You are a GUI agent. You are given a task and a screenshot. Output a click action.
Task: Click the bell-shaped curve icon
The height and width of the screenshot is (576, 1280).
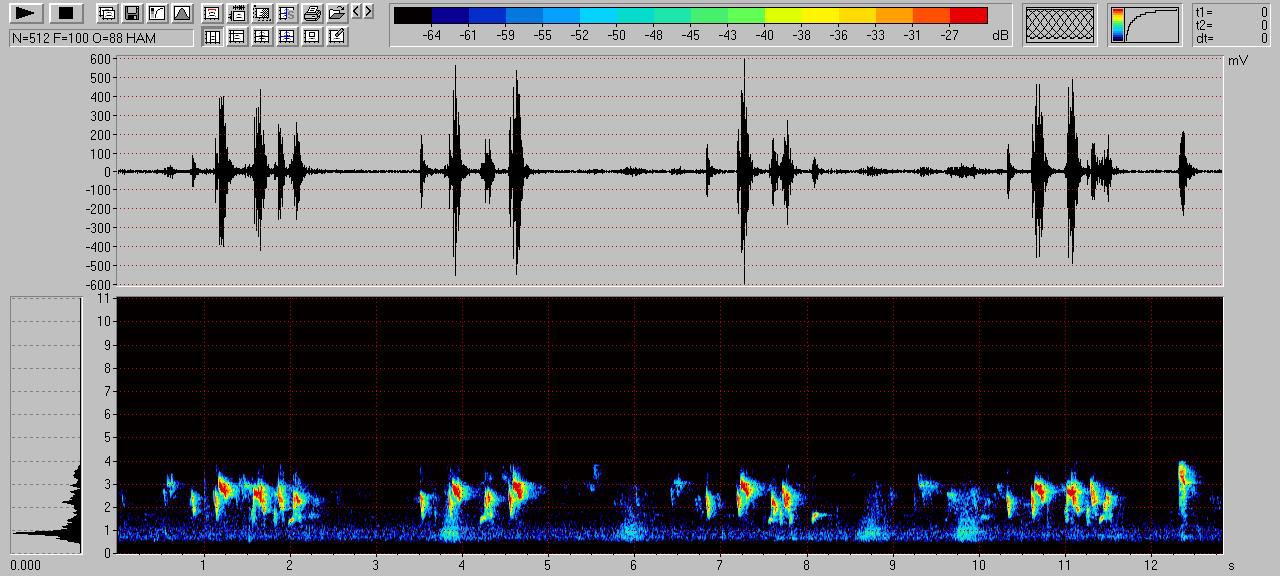182,13
